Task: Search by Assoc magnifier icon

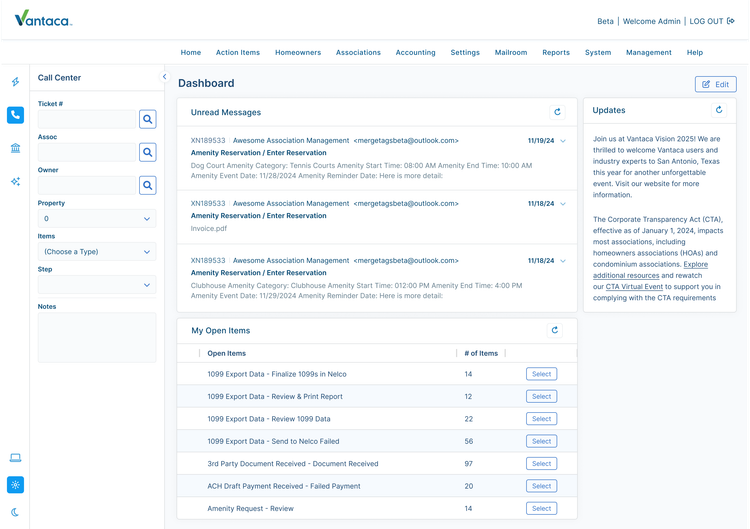Action: [148, 152]
